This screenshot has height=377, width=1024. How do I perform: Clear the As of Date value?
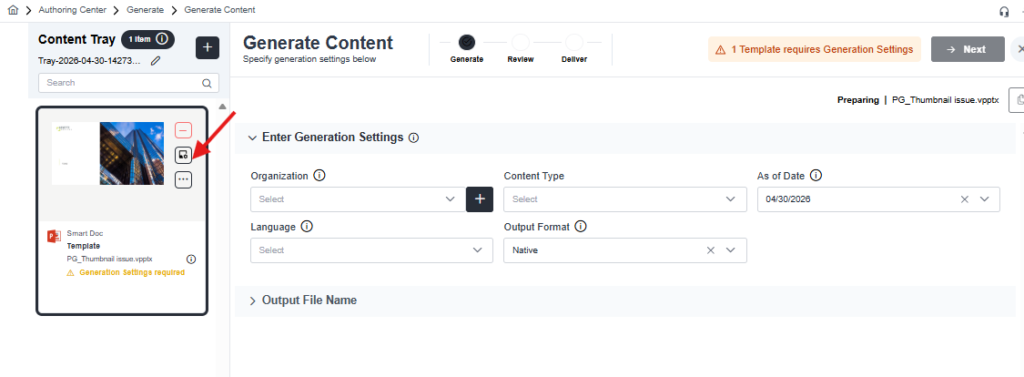coord(965,199)
